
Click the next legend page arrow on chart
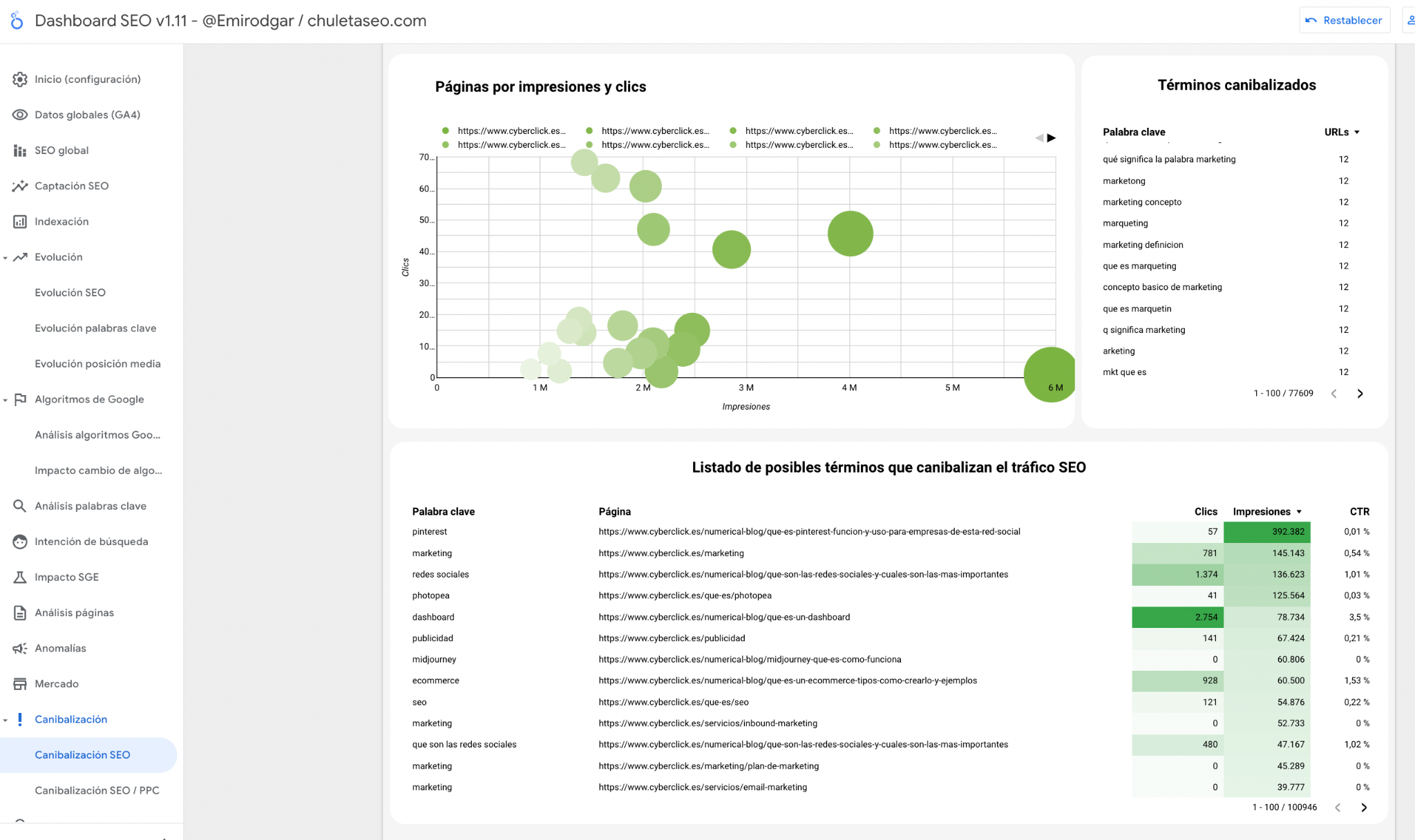[x=1052, y=138]
